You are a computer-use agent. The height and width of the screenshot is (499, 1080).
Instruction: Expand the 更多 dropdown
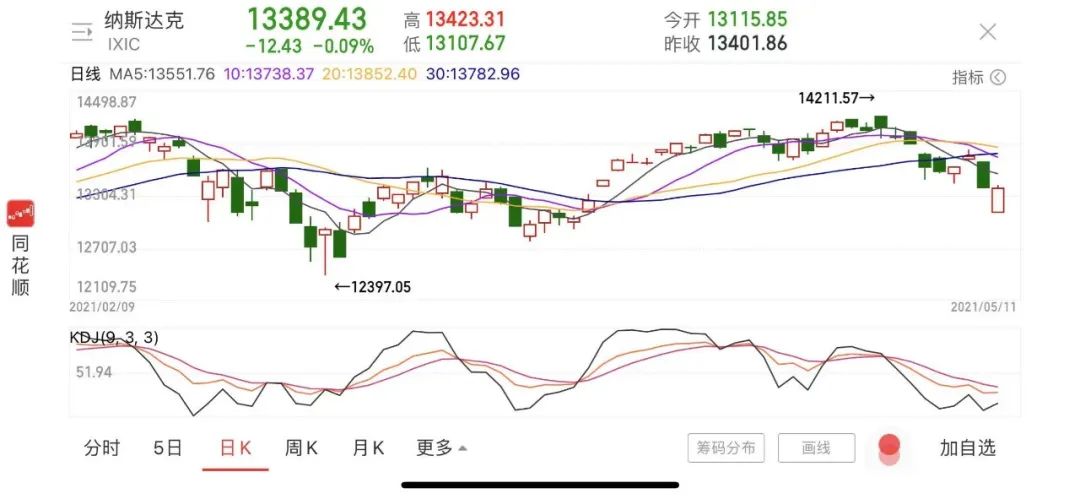point(442,448)
